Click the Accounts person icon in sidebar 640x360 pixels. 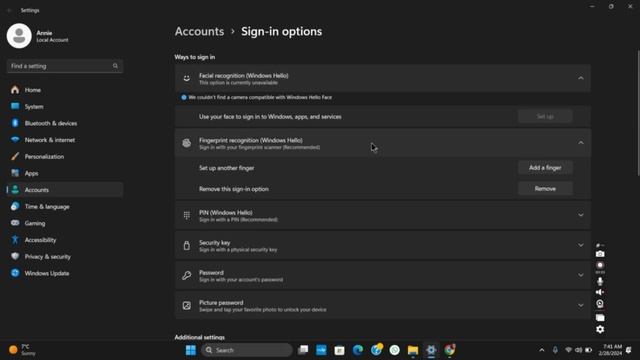[x=15, y=190]
